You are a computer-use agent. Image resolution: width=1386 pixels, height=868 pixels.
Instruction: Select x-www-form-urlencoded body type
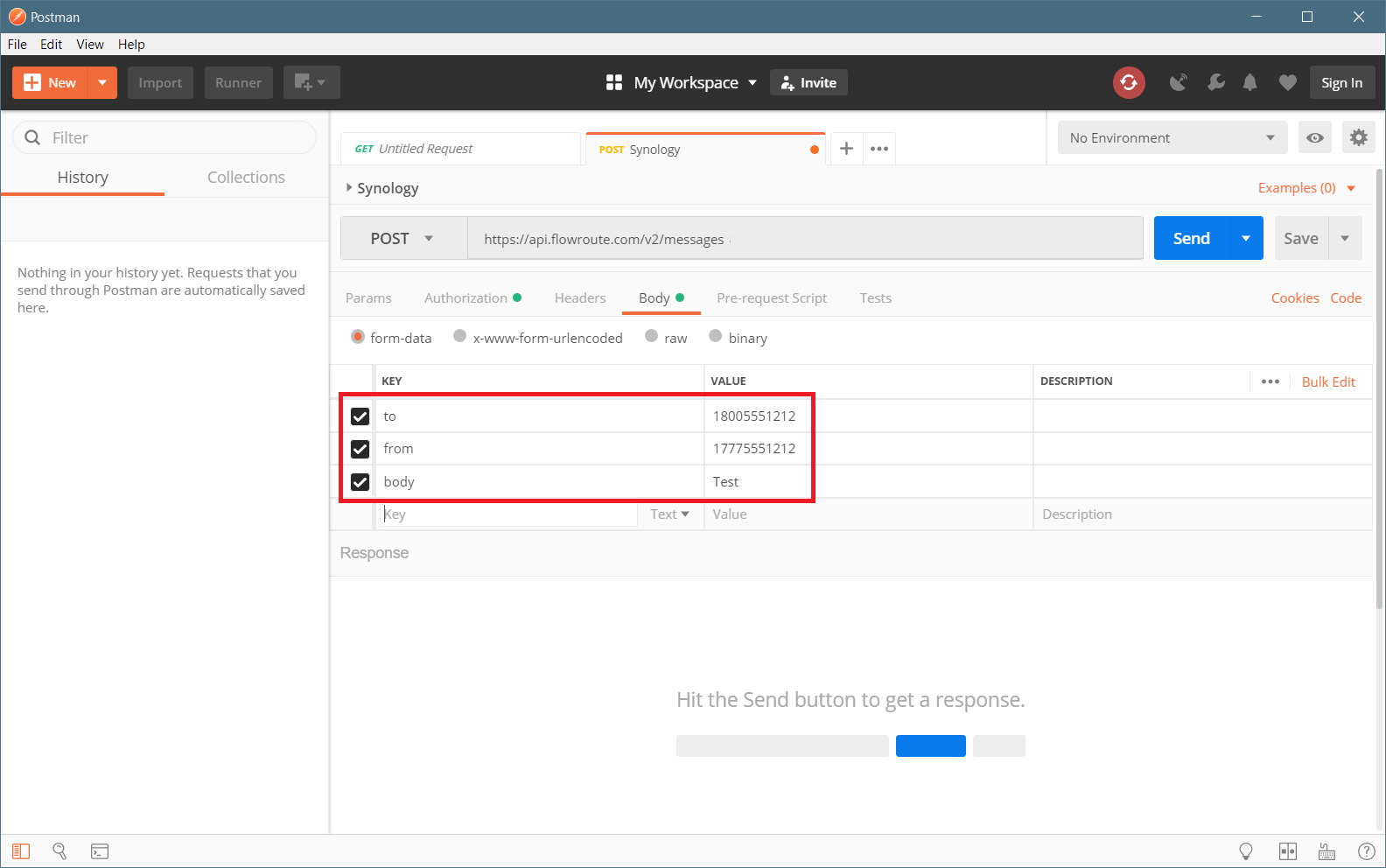coord(459,337)
